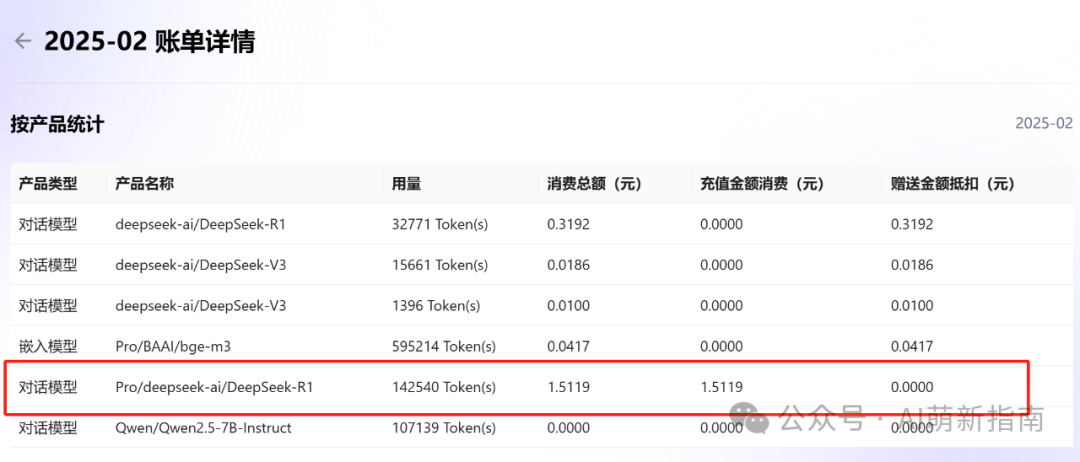Select the 32771 Token(s) usage cell
Screen dimensions: 1080x462
point(439,224)
